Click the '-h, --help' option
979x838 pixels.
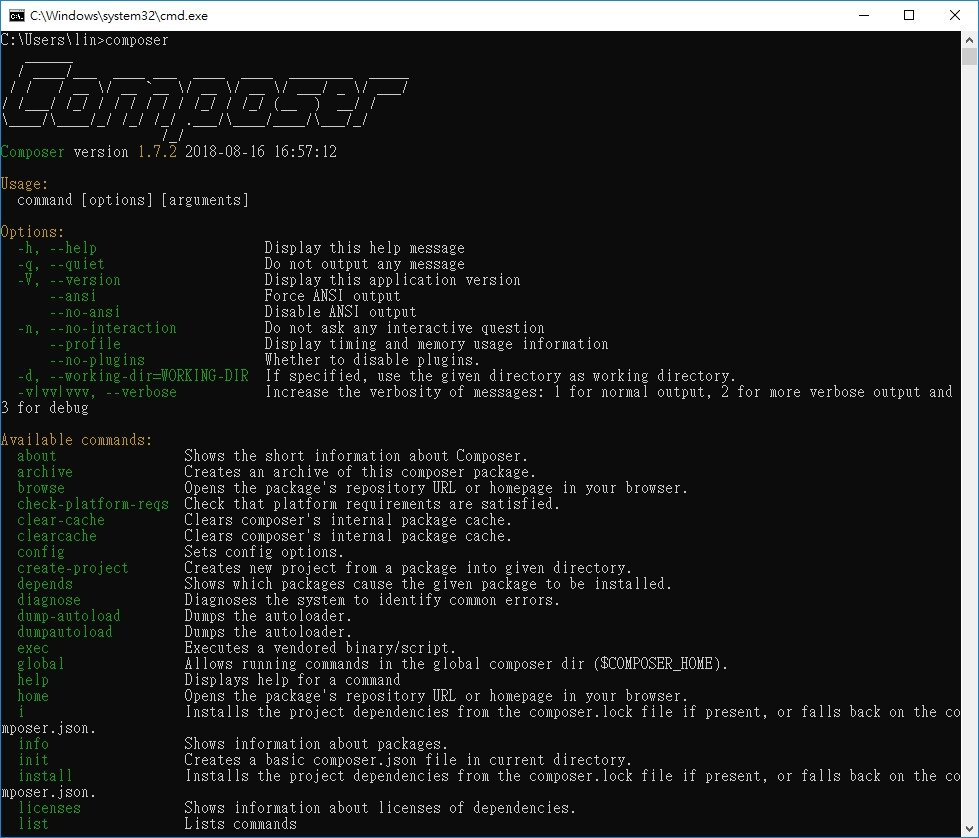pyautogui.click(x=57, y=248)
